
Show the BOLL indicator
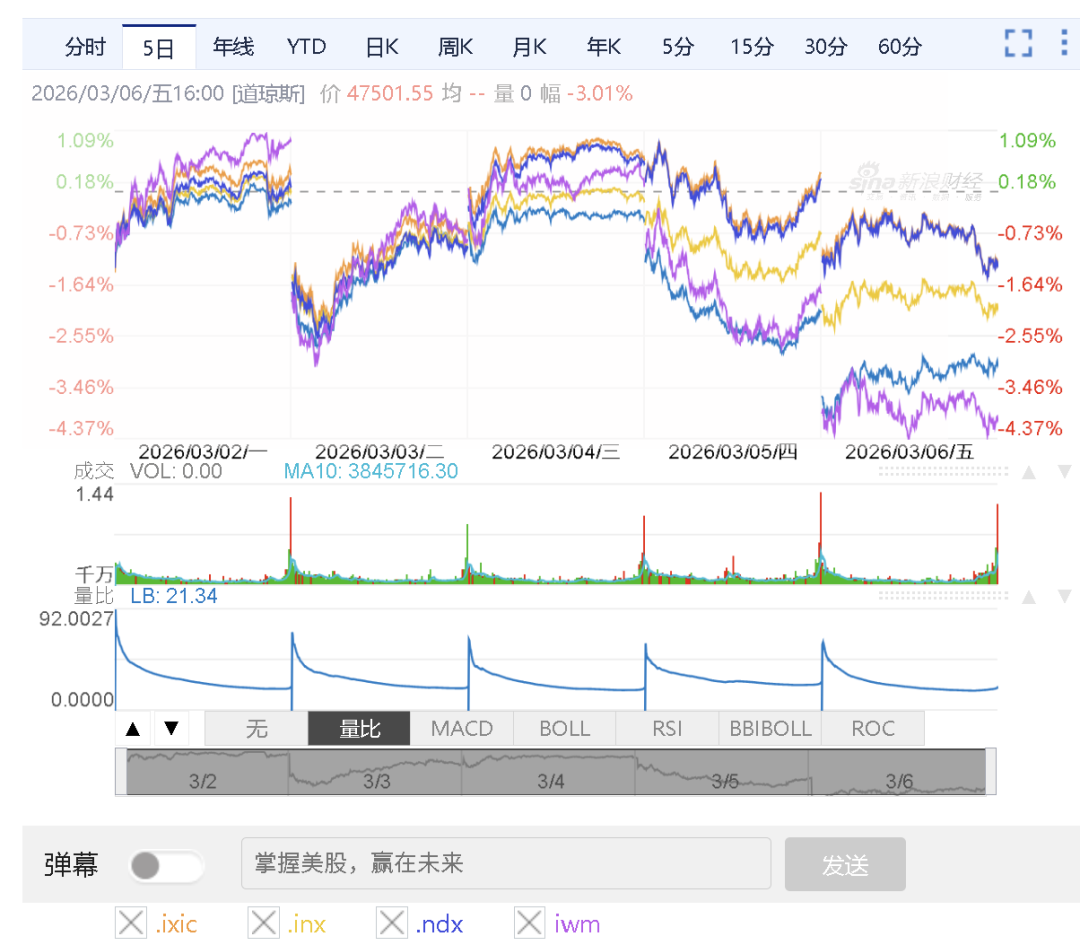coord(564,729)
